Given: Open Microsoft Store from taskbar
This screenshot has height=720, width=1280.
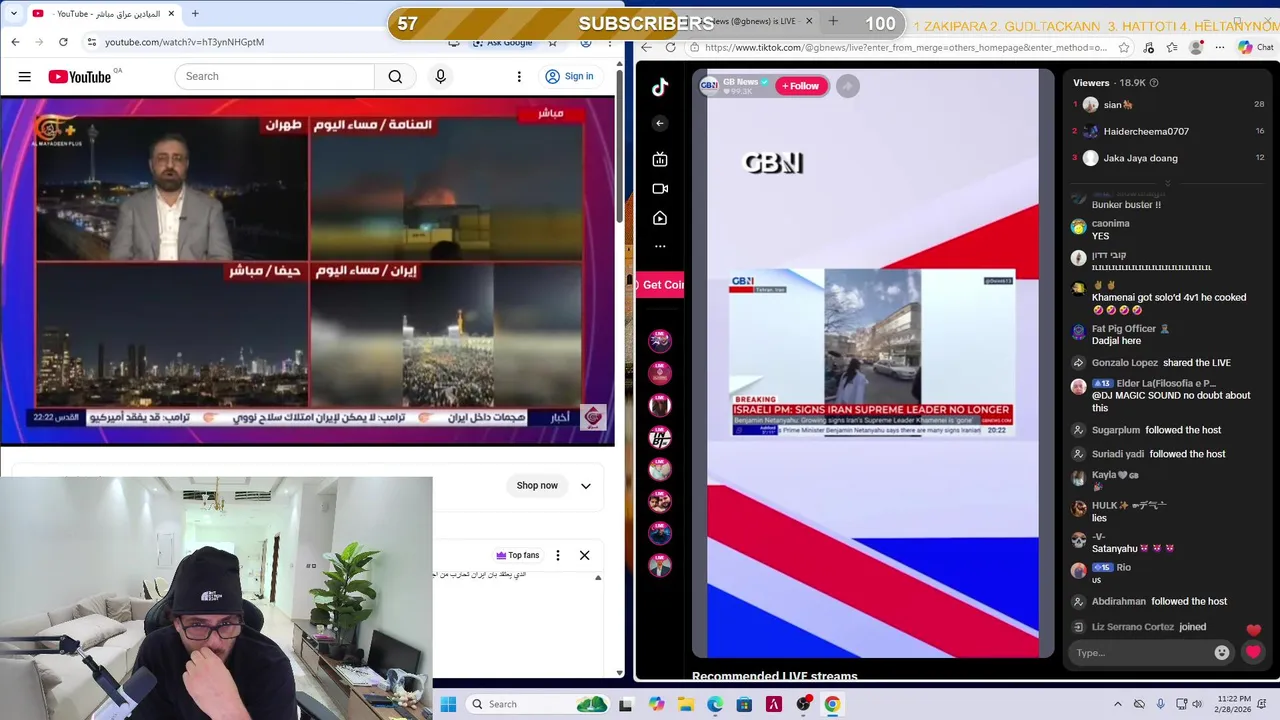Looking at the screenshot, I should pyautogui.click(x=744, y=704).
